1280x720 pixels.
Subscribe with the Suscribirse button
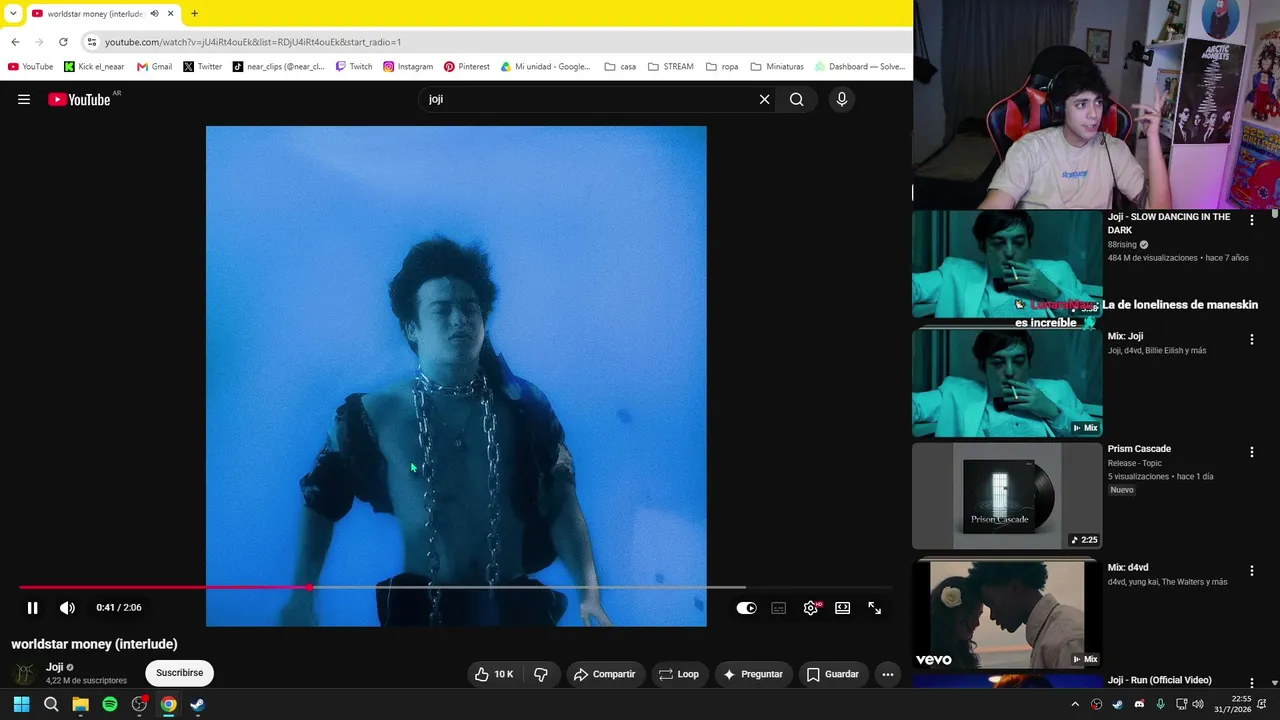[179, 673]
